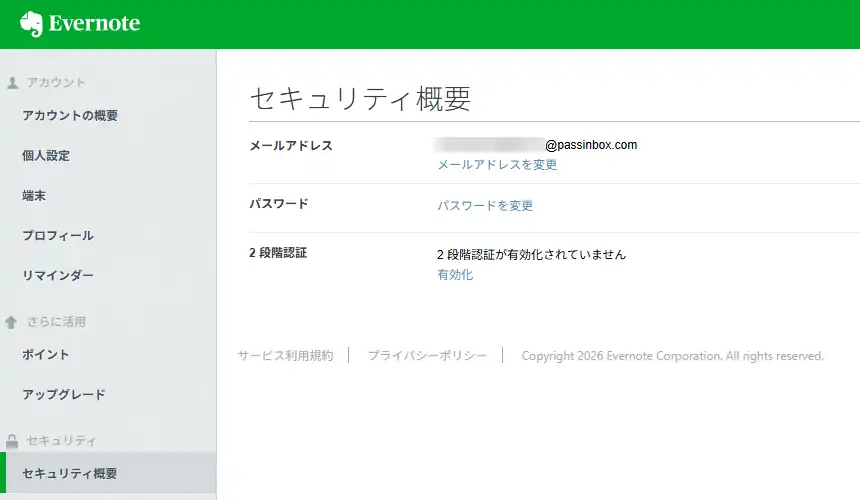Navigate to リマインダー settings

[x=58, y=276]
